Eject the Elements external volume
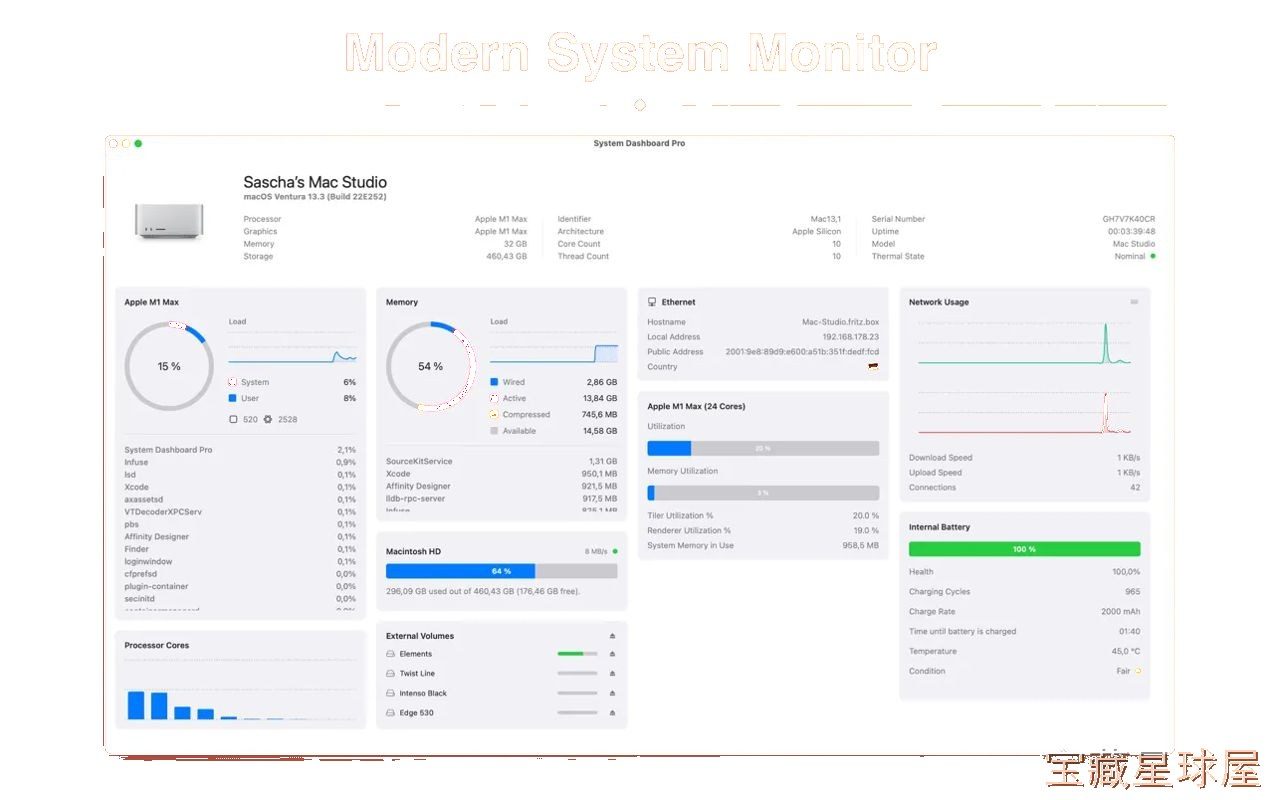1280x800 pixels. 612,654
